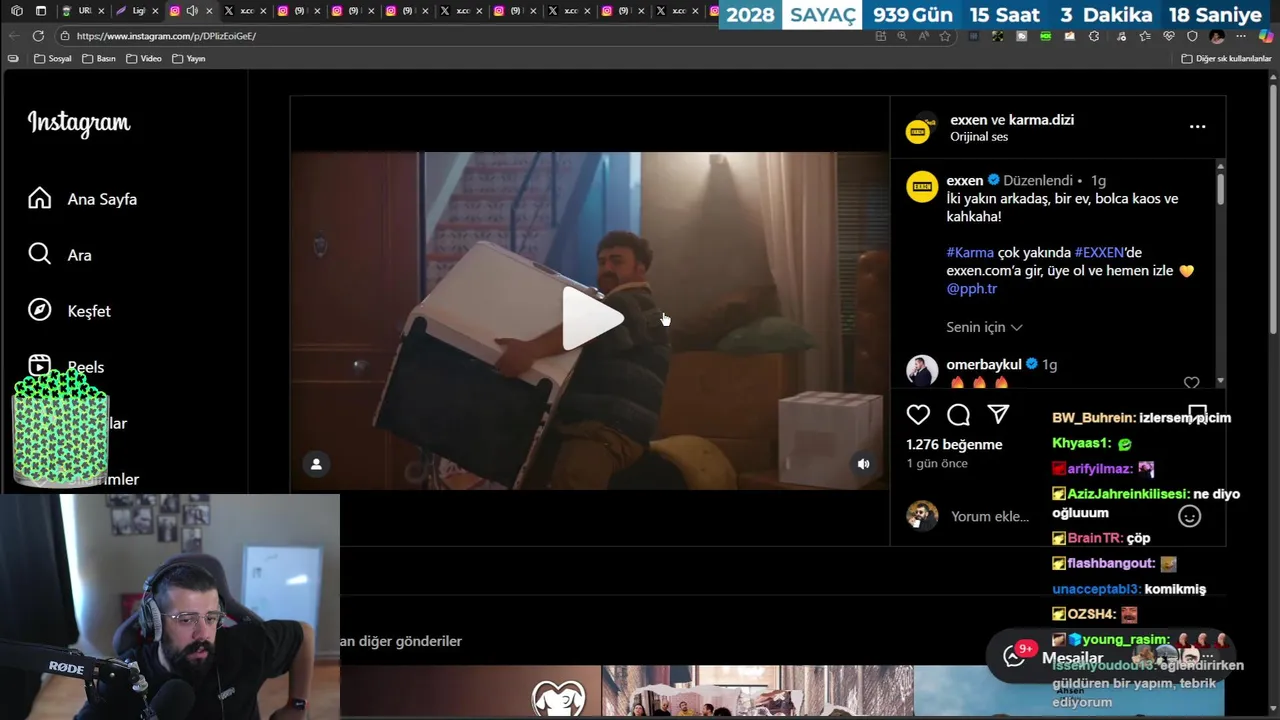View site info lock icon in address bar
This screenshot has width=1280, height=720.
pyautogui.click(x=65, y=36)
